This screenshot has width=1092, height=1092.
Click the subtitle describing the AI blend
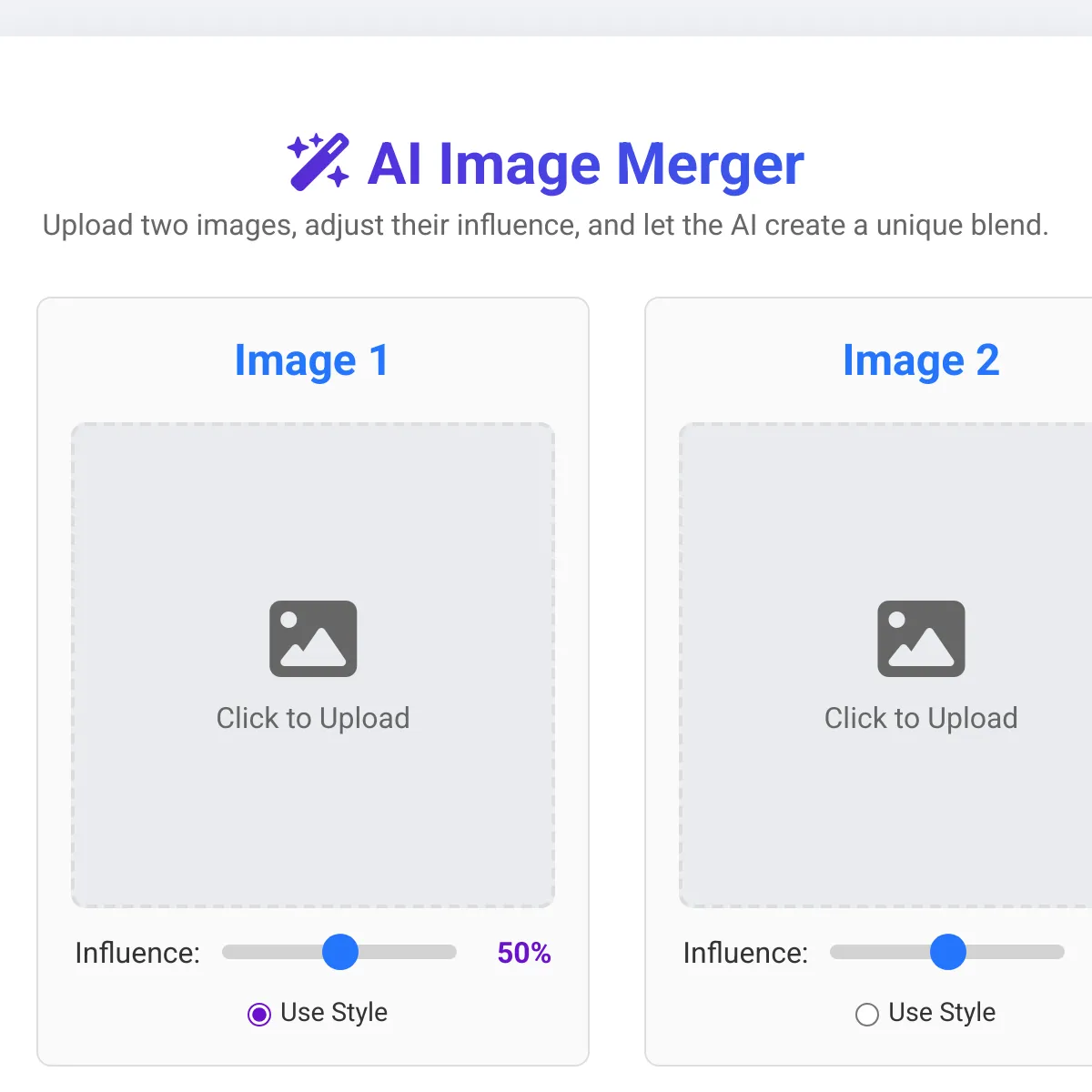pos(546,225)
